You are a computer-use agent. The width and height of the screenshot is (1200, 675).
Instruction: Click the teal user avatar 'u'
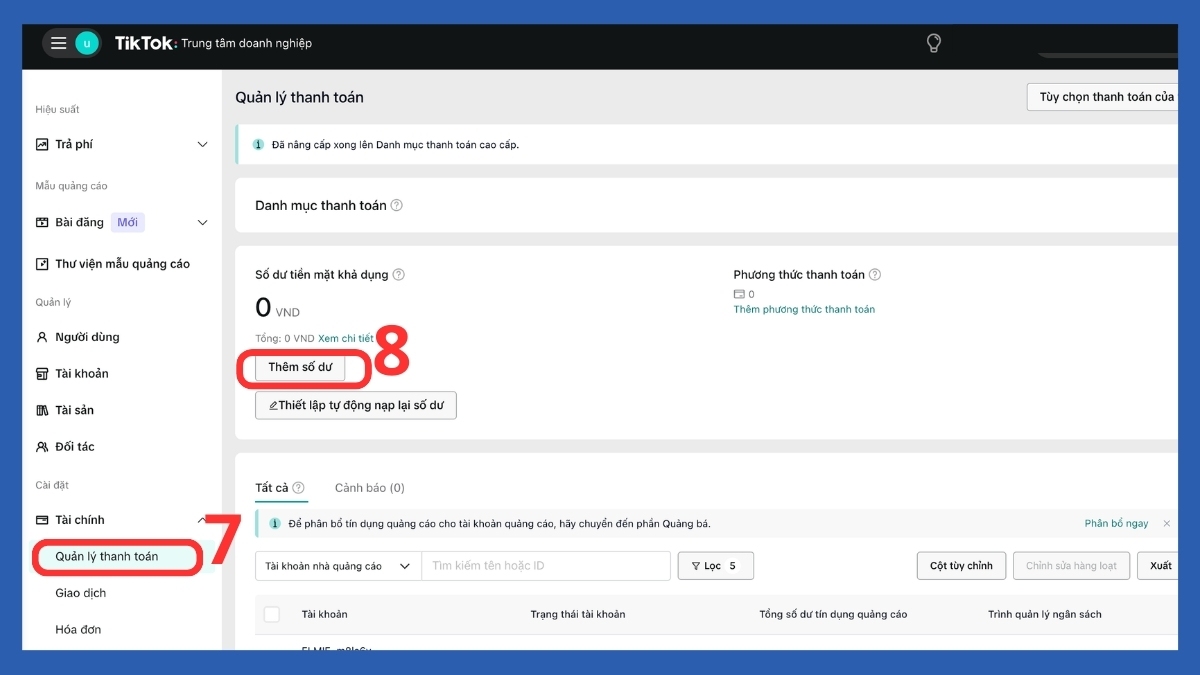point(87,43)
